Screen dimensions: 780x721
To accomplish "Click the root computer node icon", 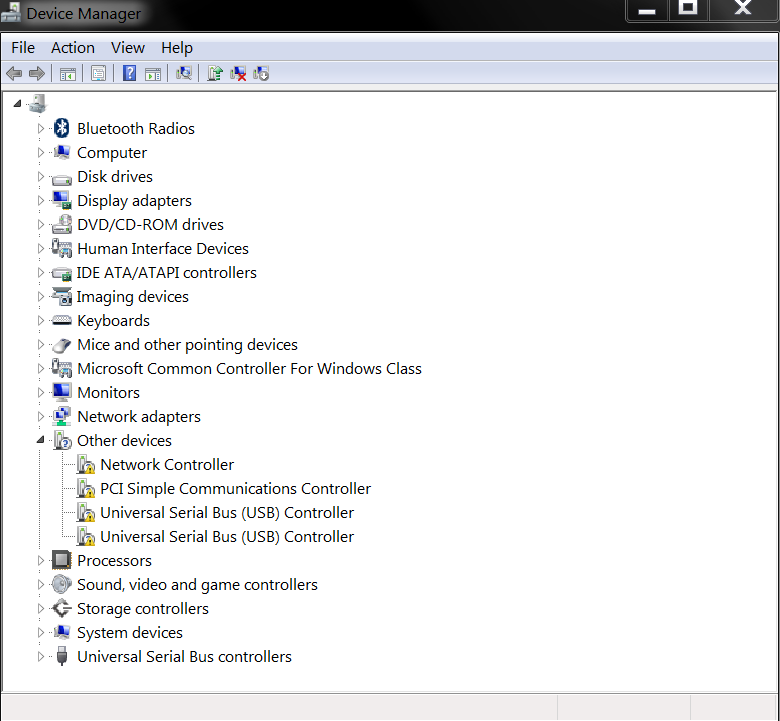I will point(37,103).
